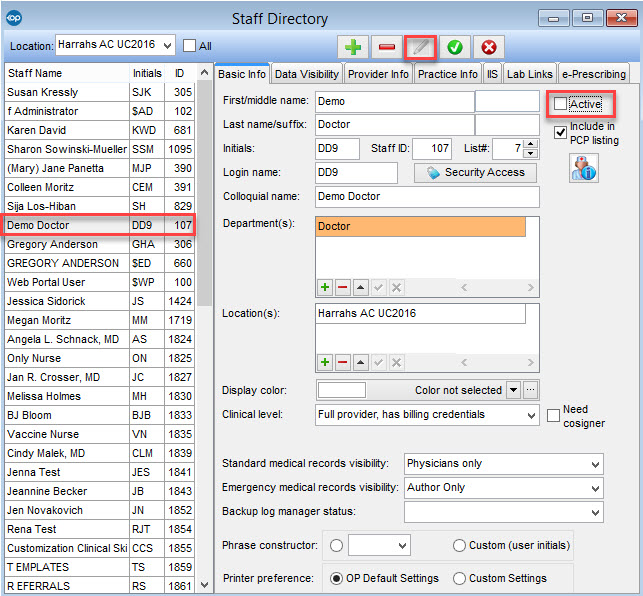Select Doctor entry in Department list
Viewport: 643px width, 596px height.
[x=420, y=226]
